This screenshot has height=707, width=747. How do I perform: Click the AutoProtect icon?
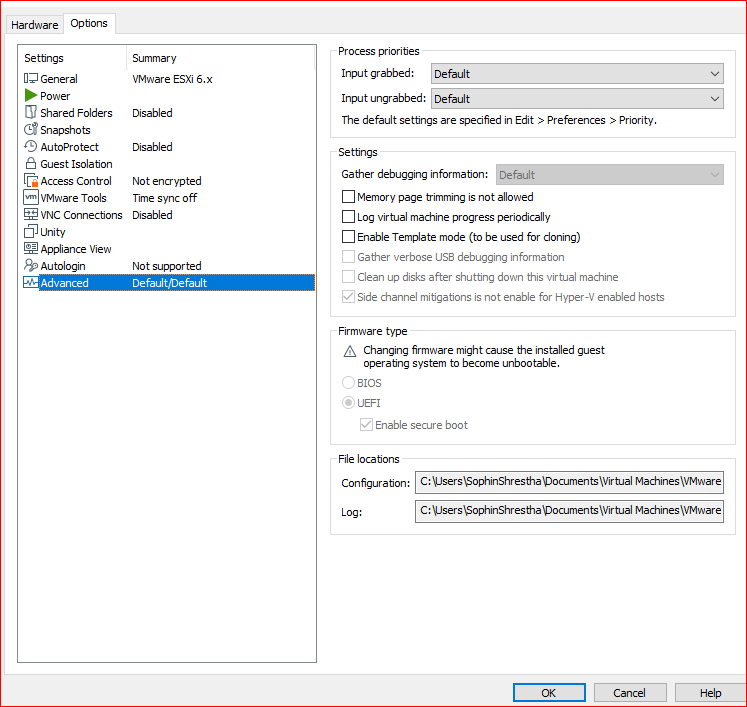click(x=31, y=146)
